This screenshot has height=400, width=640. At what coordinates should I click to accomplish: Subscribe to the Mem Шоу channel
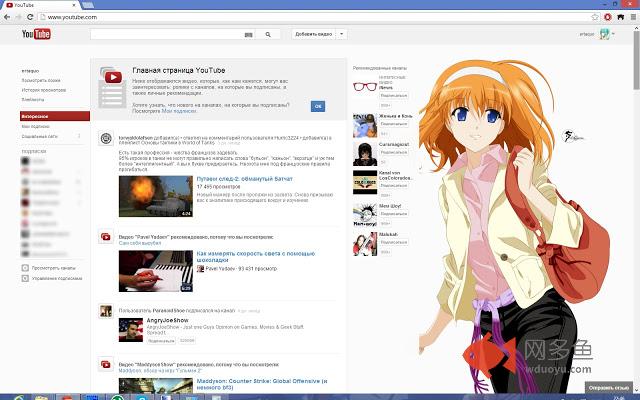point(394,213)
